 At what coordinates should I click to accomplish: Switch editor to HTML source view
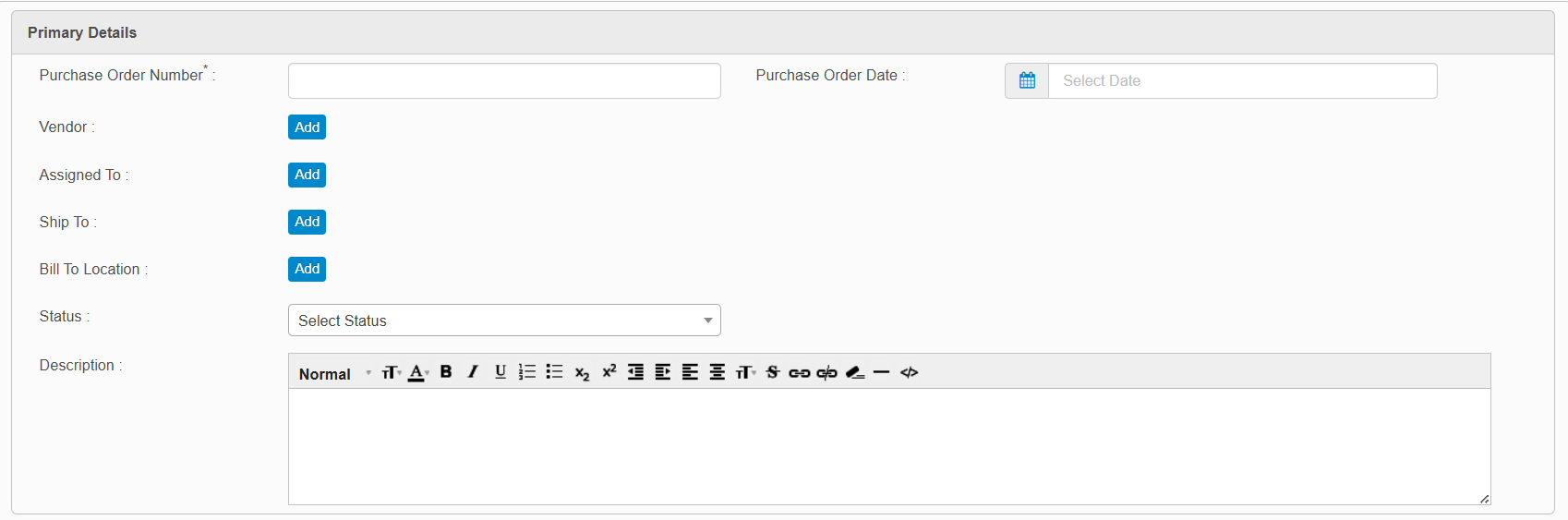coord(910,373)
